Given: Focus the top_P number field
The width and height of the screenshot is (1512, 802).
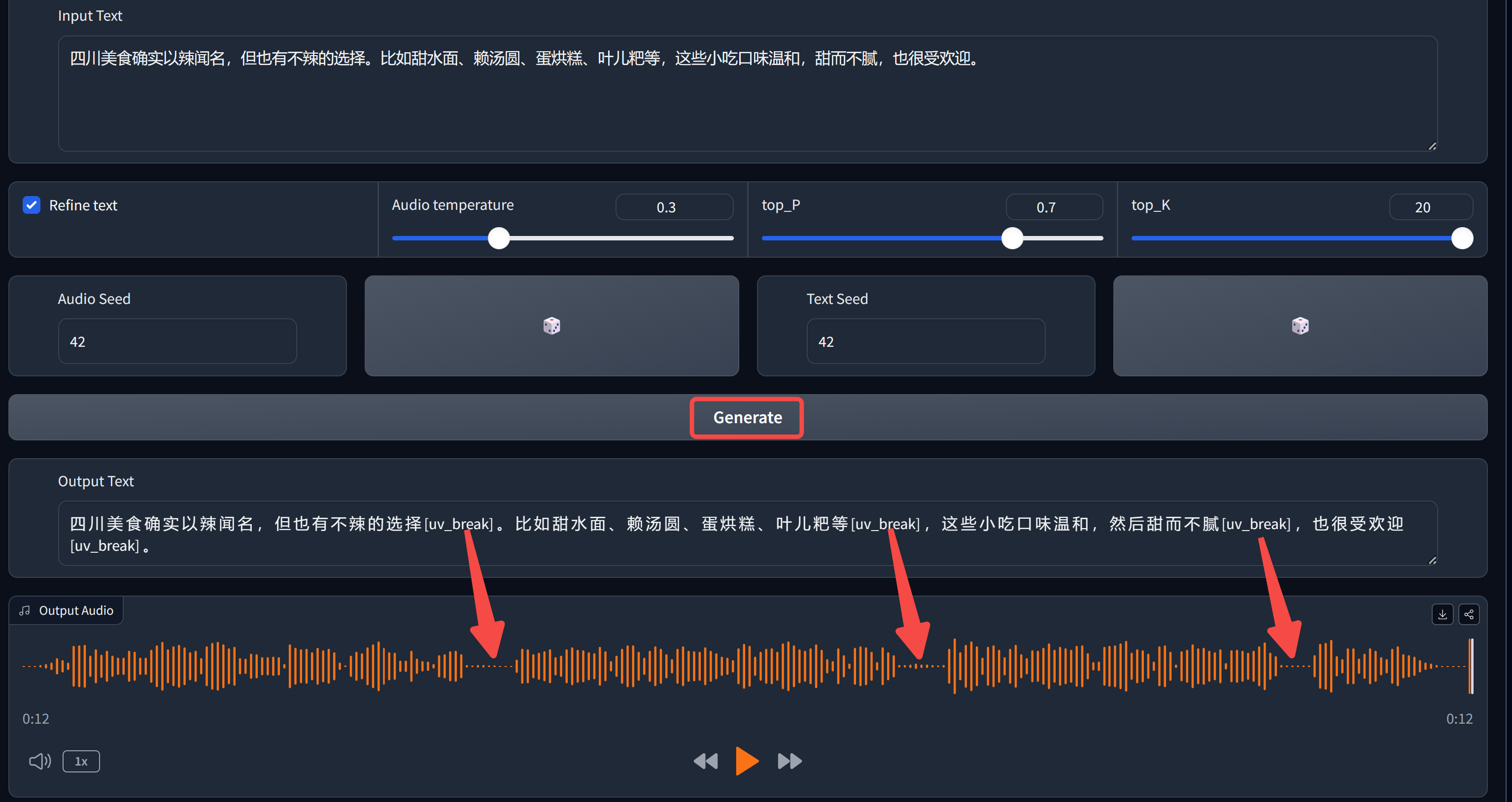Looking at the screenshot, I should [1054, 207].
